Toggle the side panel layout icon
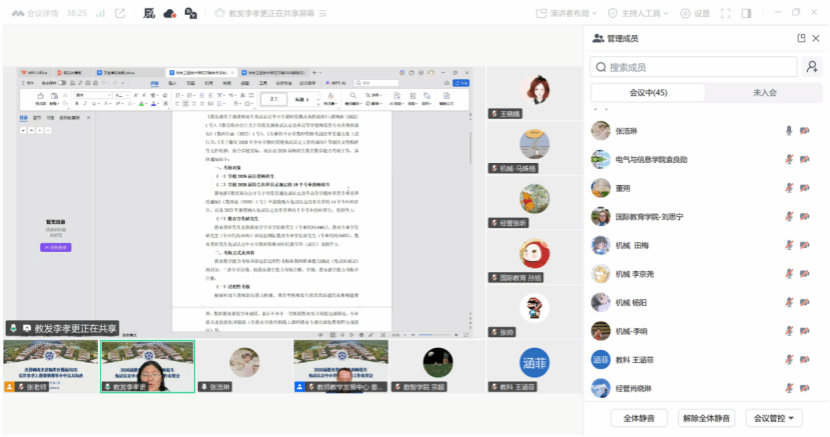The width and height of the screenshot is (830, 437). (x=746, y=13)
